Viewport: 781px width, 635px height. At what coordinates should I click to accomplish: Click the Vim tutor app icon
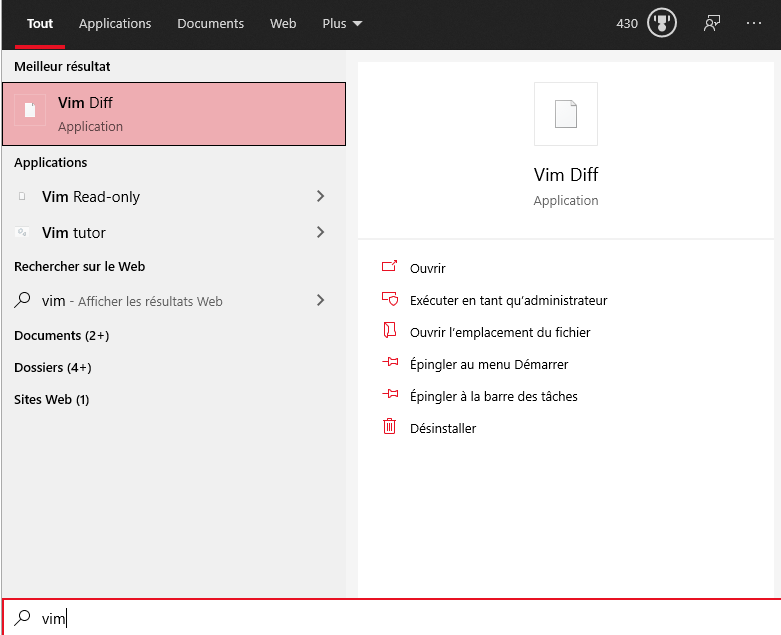[x=22, y=232]
